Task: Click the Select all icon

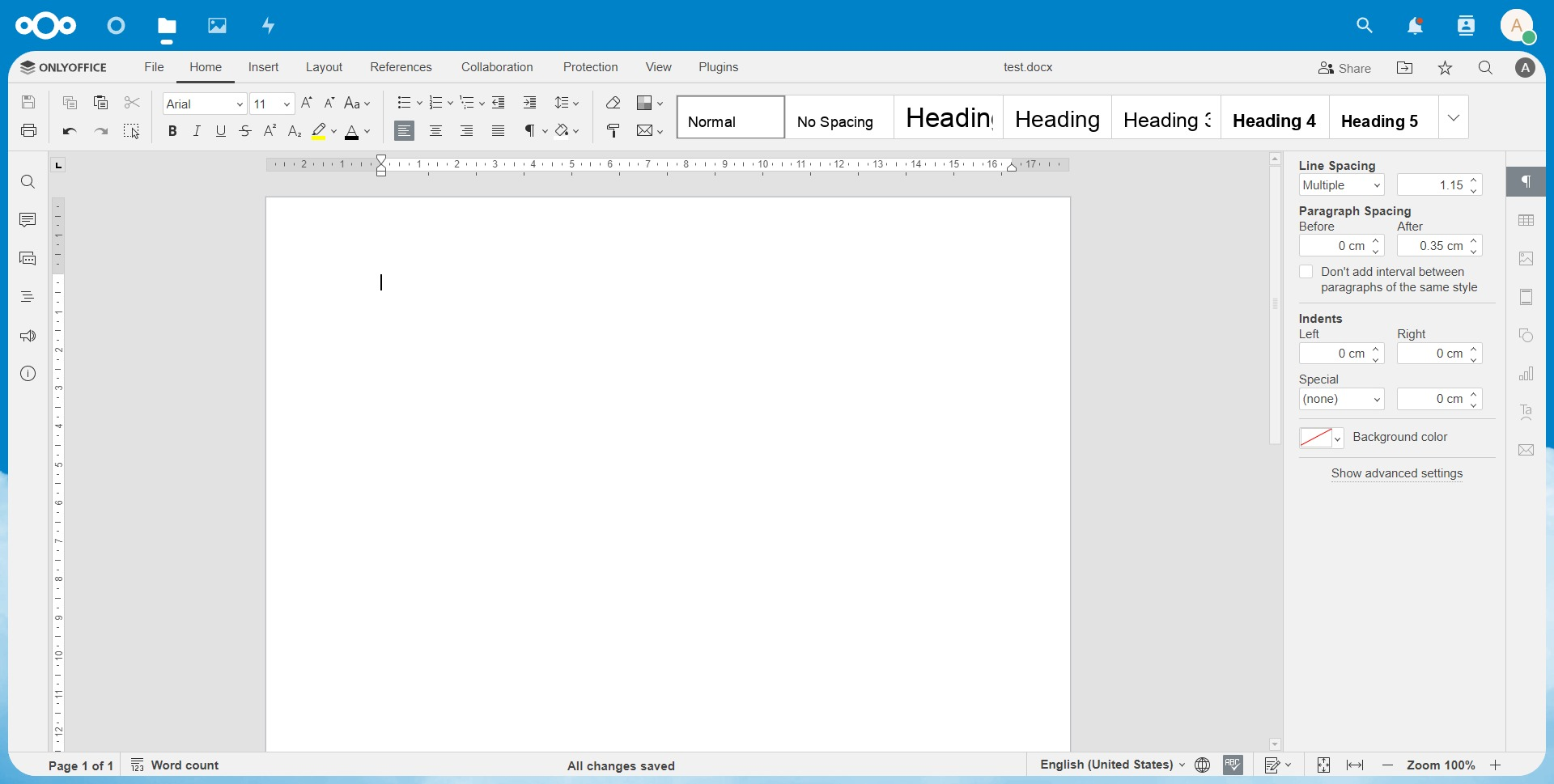Action: pyautogui.click(x=132, y=130)
